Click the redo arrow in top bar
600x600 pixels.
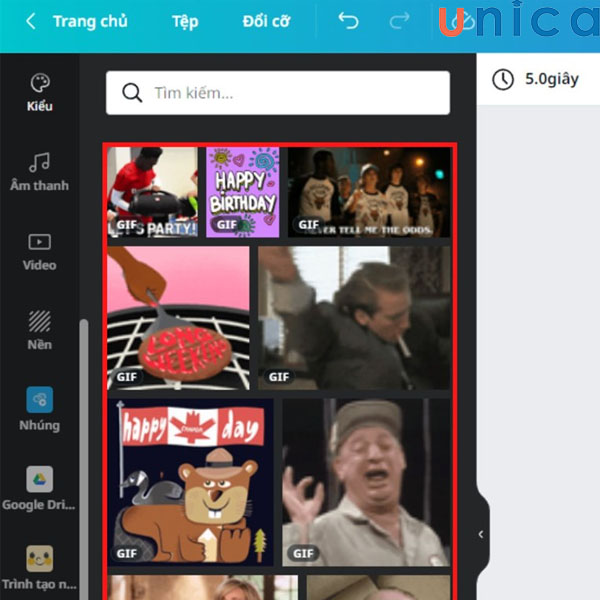tap(399, 21)
